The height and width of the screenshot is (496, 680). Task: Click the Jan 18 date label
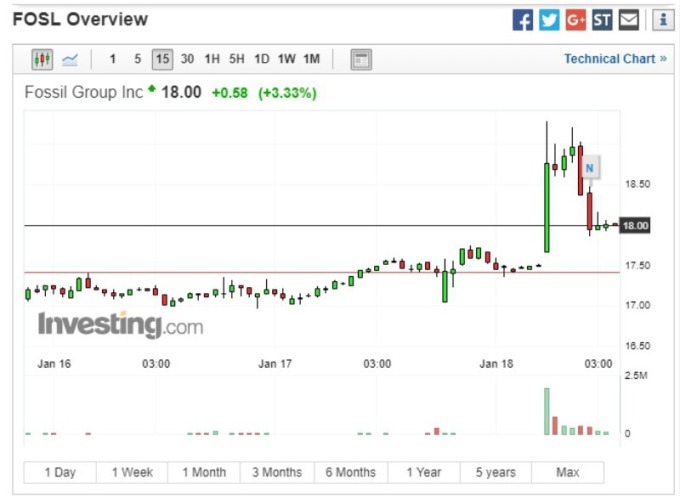click(496, 363)
